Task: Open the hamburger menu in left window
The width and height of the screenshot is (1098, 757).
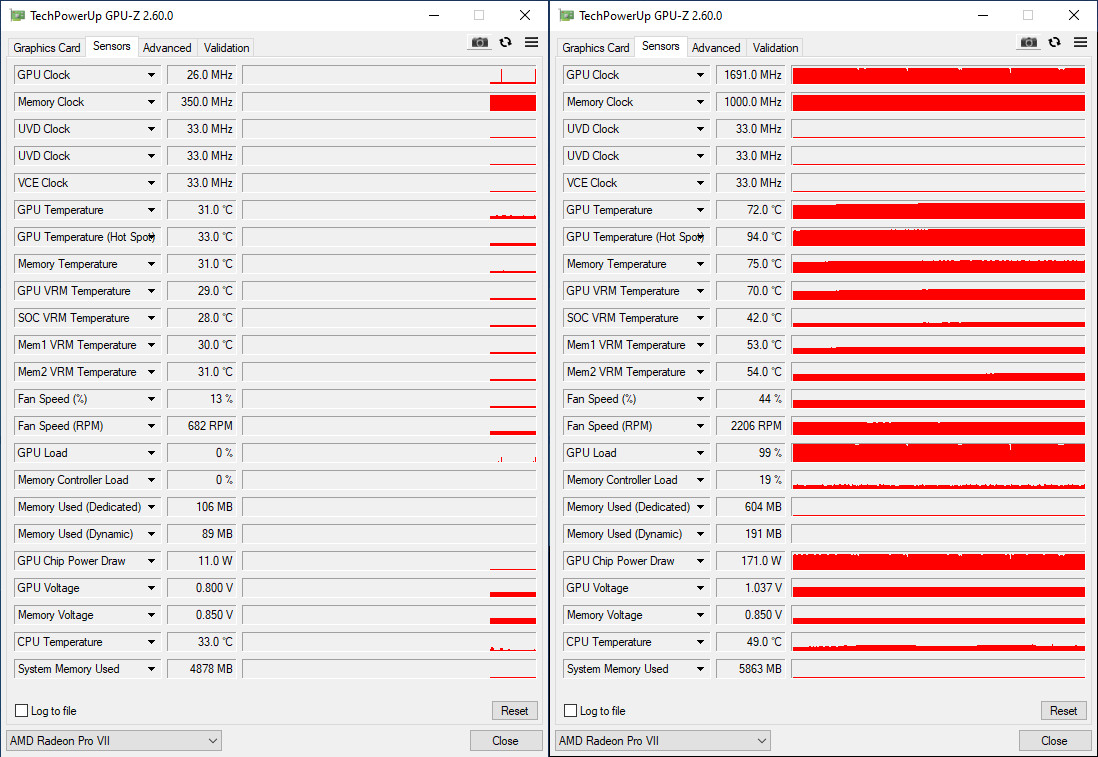Action: [x=531, y=43]
